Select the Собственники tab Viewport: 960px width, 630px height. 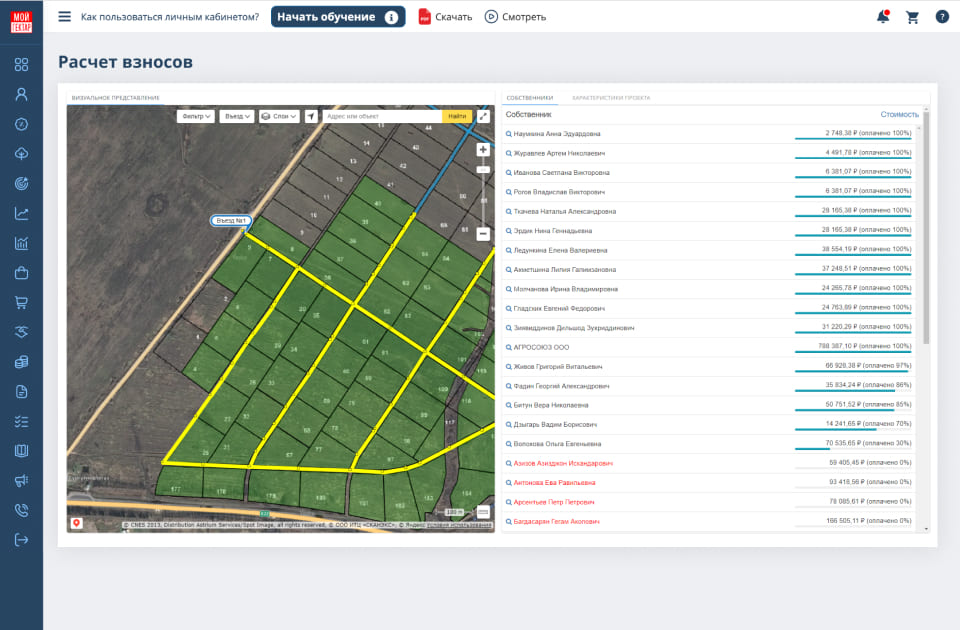click(x=529, y=98)
